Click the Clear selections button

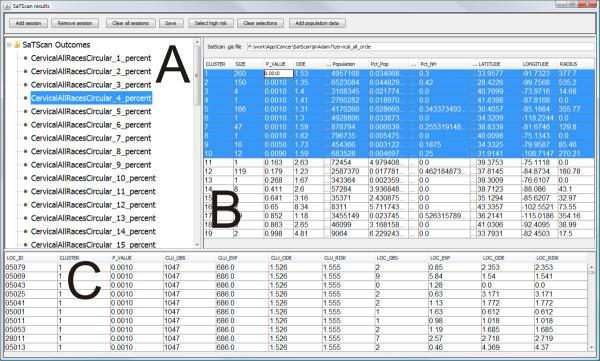pos(260,23)
